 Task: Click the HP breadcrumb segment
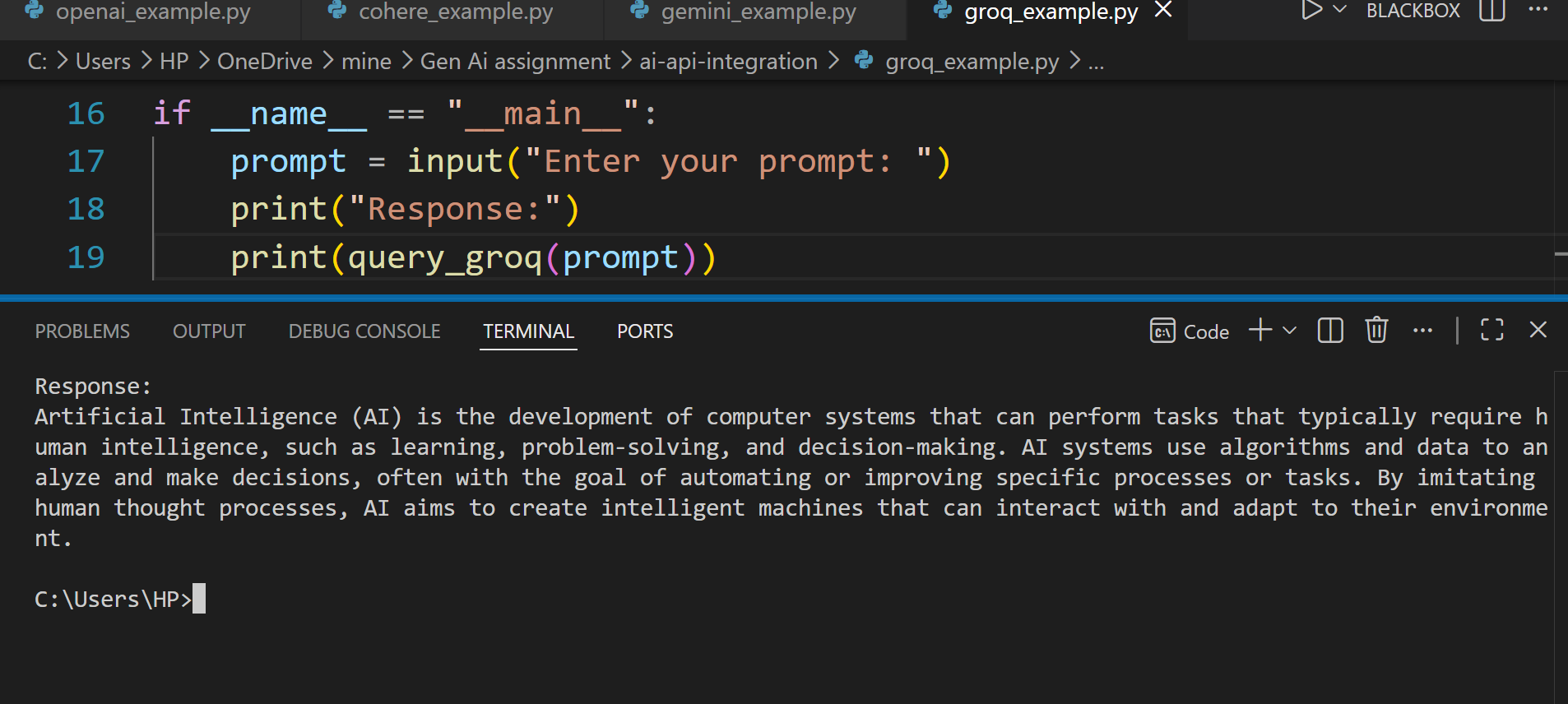point(174,62)
